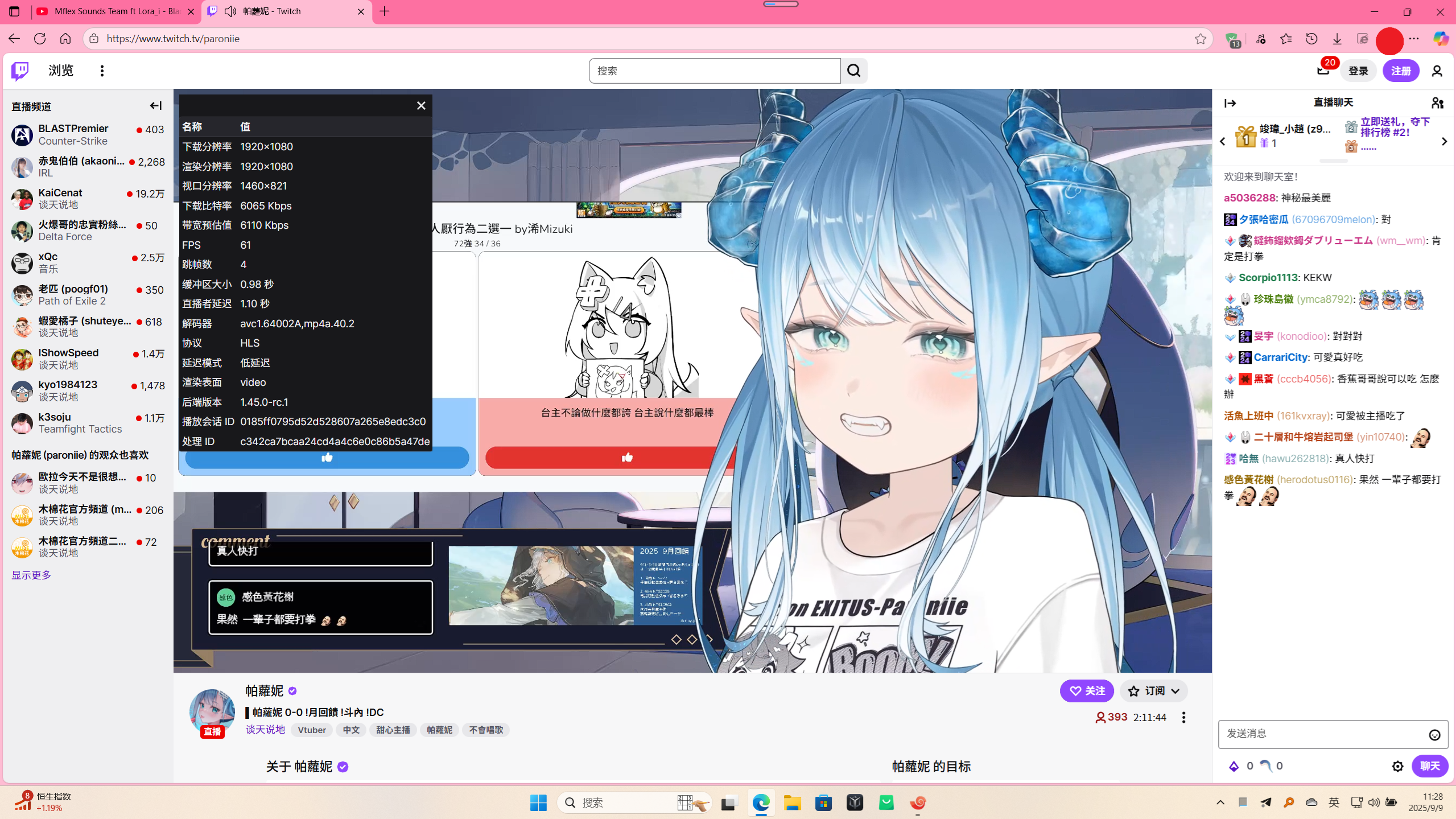The height and width of the screenshot is (819, 1456).
Task: Show next gift leaderboard entry
Action: coord(1444,142)
